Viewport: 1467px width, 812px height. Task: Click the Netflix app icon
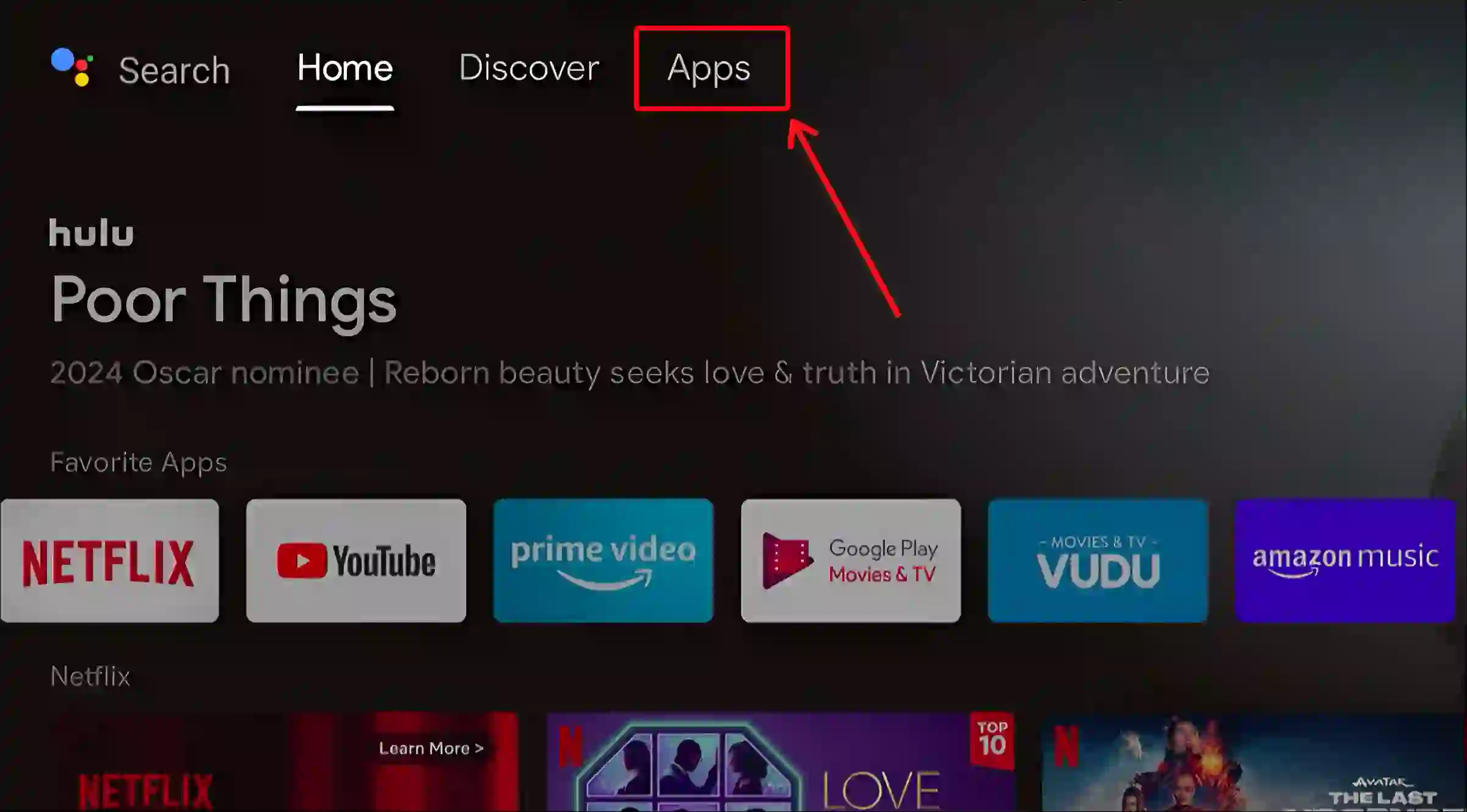[x=109, y=560]
